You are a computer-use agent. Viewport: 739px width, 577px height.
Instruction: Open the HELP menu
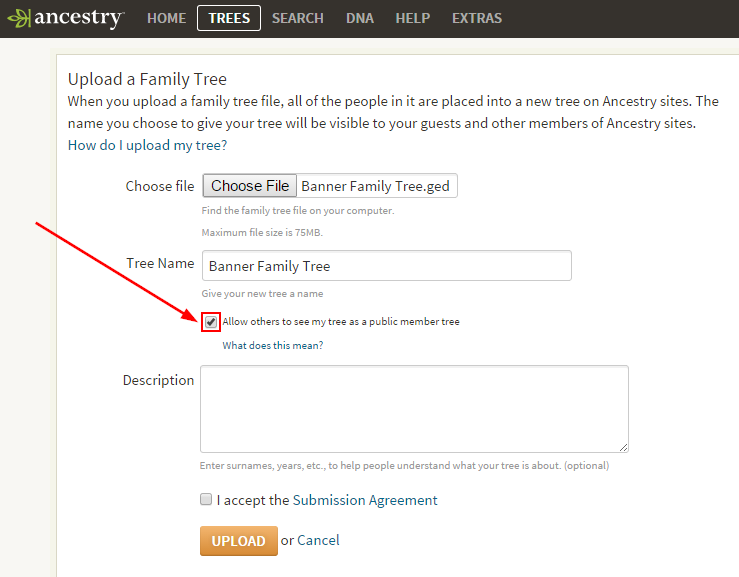[412, 18]
